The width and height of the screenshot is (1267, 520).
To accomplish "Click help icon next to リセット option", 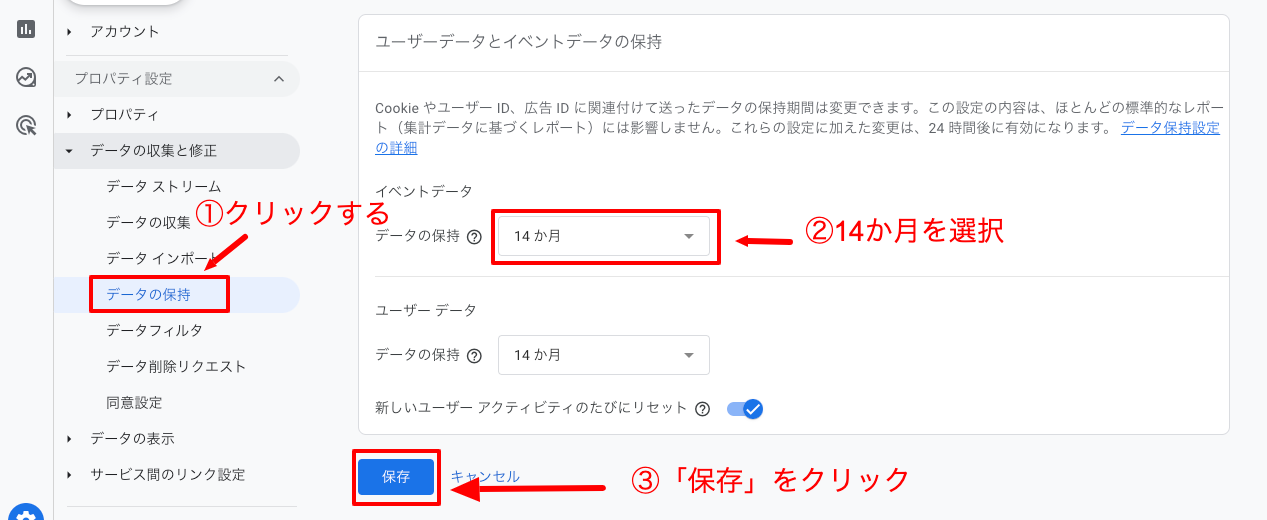I will click(x=702, y=409).
